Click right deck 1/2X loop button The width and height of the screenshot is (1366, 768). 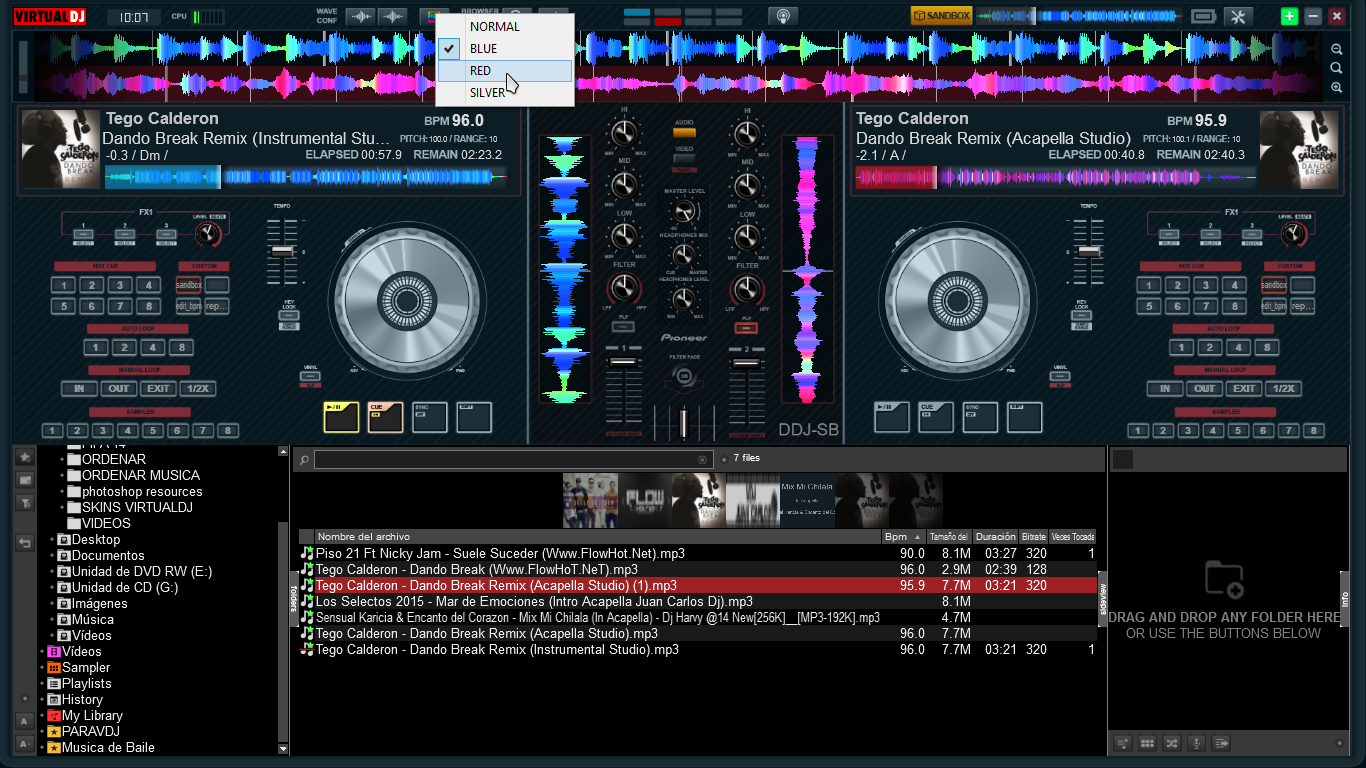(1283, 389)
